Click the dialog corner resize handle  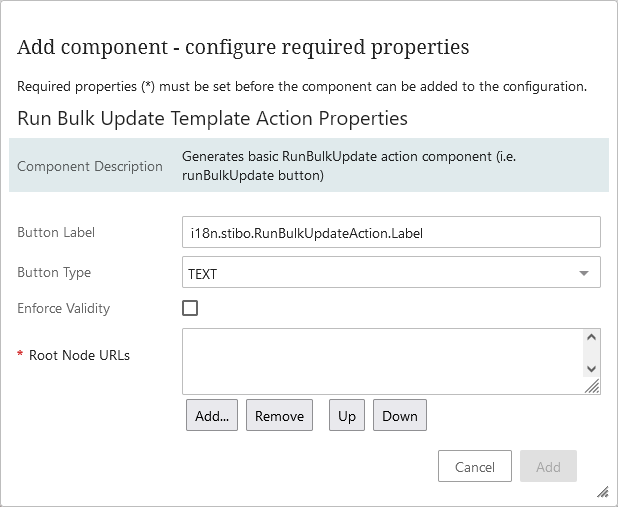(603, 492)
